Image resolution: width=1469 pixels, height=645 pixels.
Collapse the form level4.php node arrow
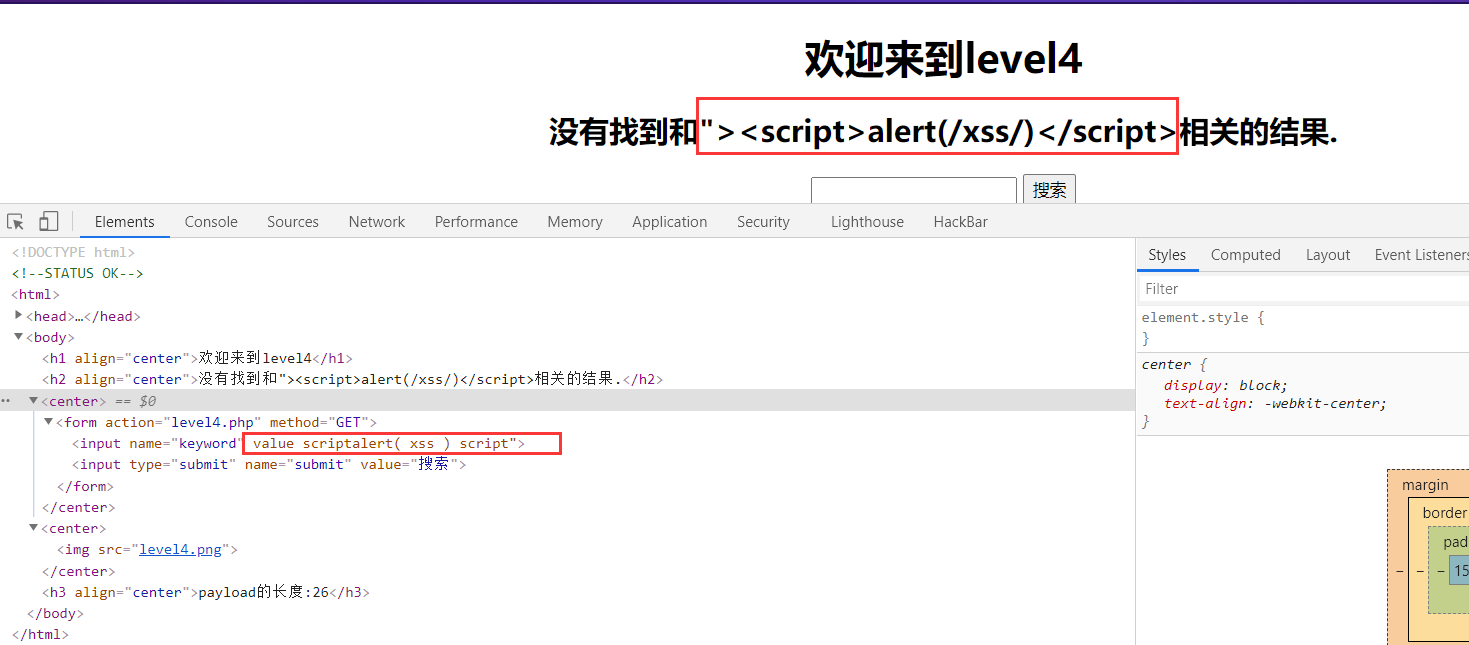[x=49, y=422]
